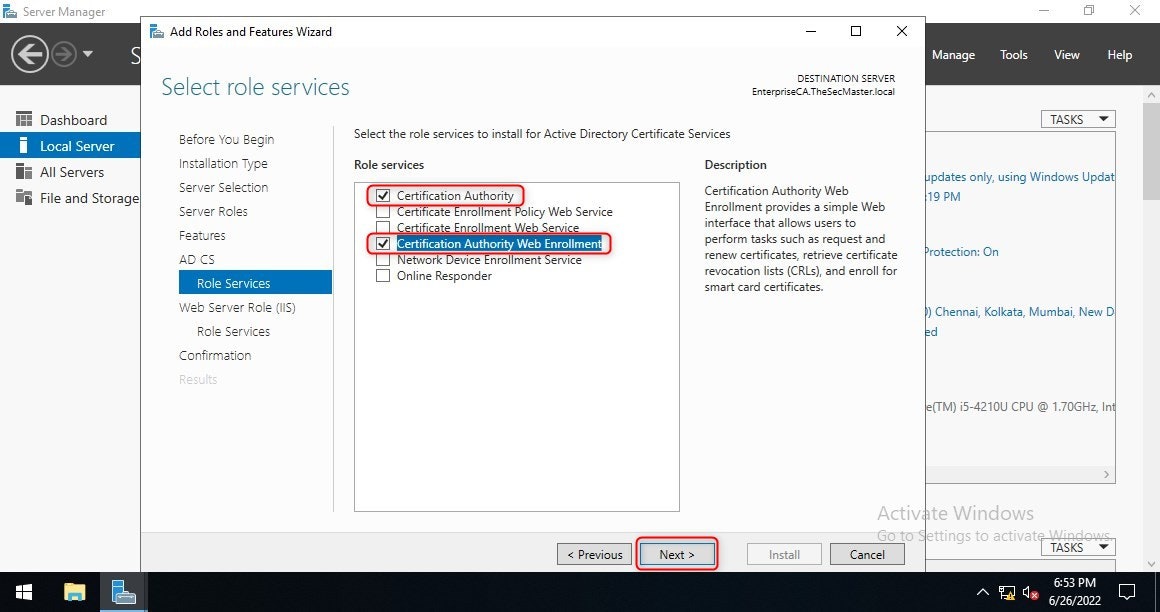Check Certificate Enrollment Policy Web Service

[x=382, y=212]
